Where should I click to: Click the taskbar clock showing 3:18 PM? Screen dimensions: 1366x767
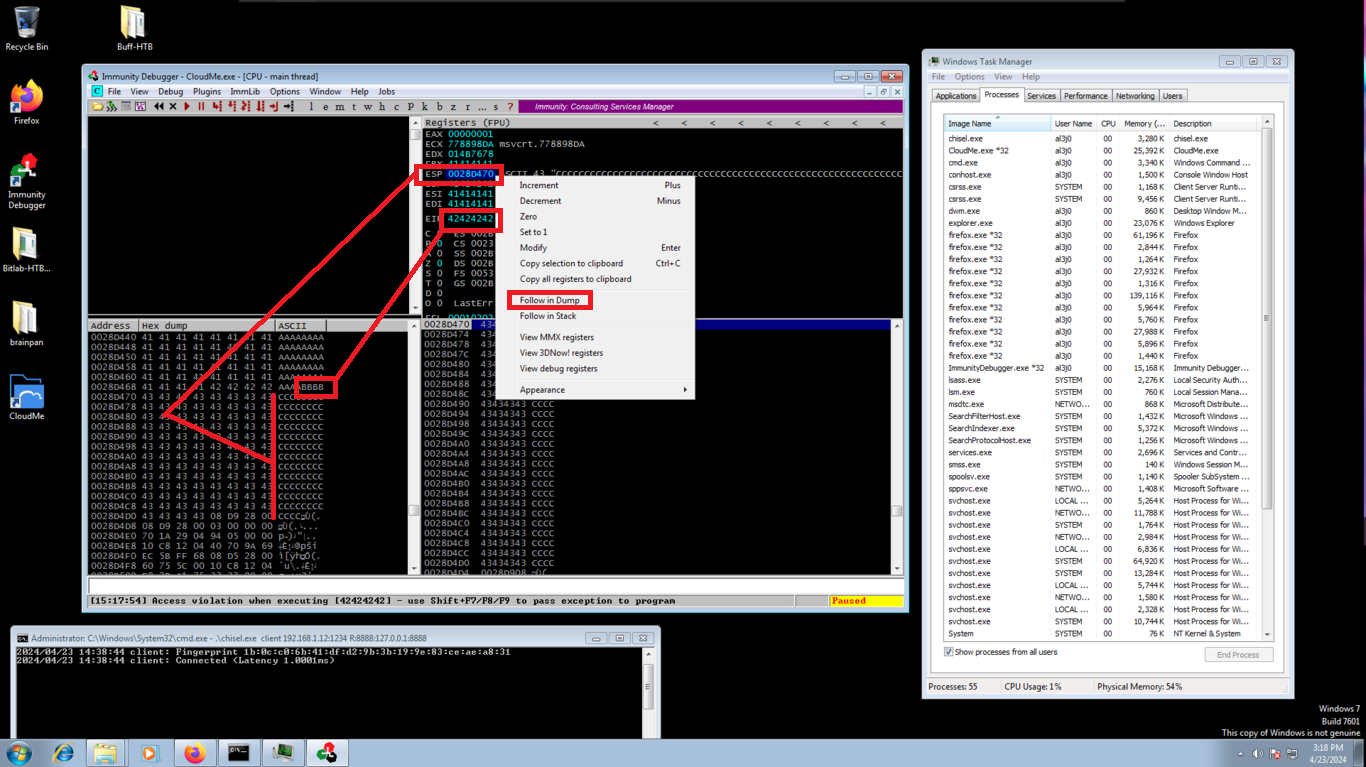[x=1327, y=753]
